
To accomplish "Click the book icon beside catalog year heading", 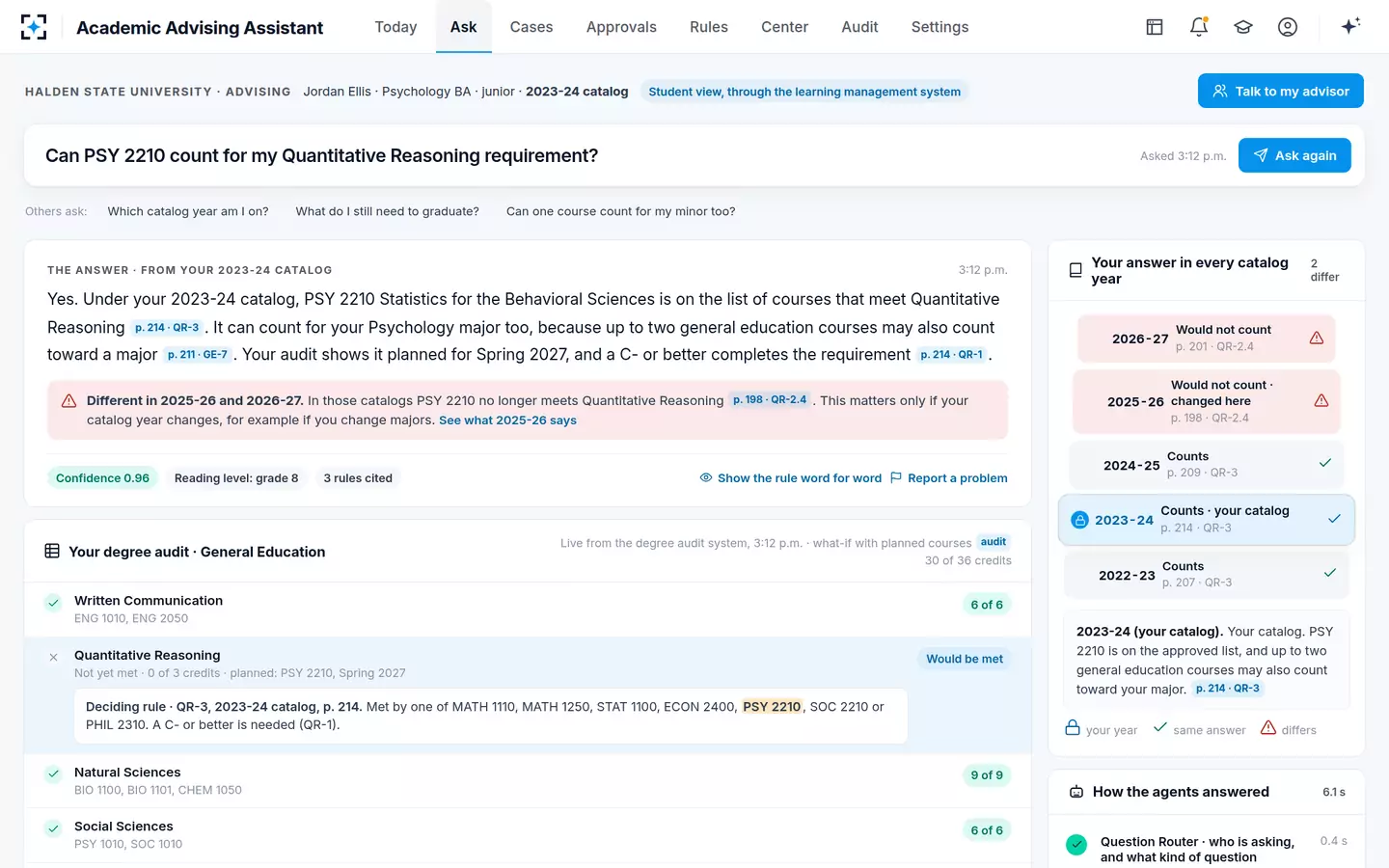I will tap(1076, 270).
